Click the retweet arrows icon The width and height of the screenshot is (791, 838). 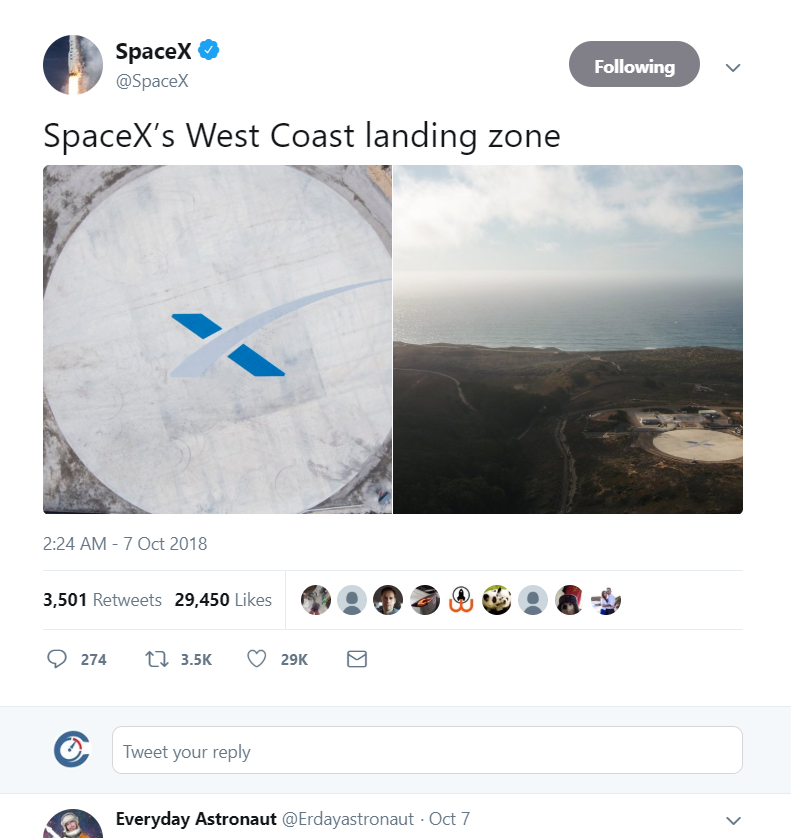pyautogui.click(x=156, y=659)
